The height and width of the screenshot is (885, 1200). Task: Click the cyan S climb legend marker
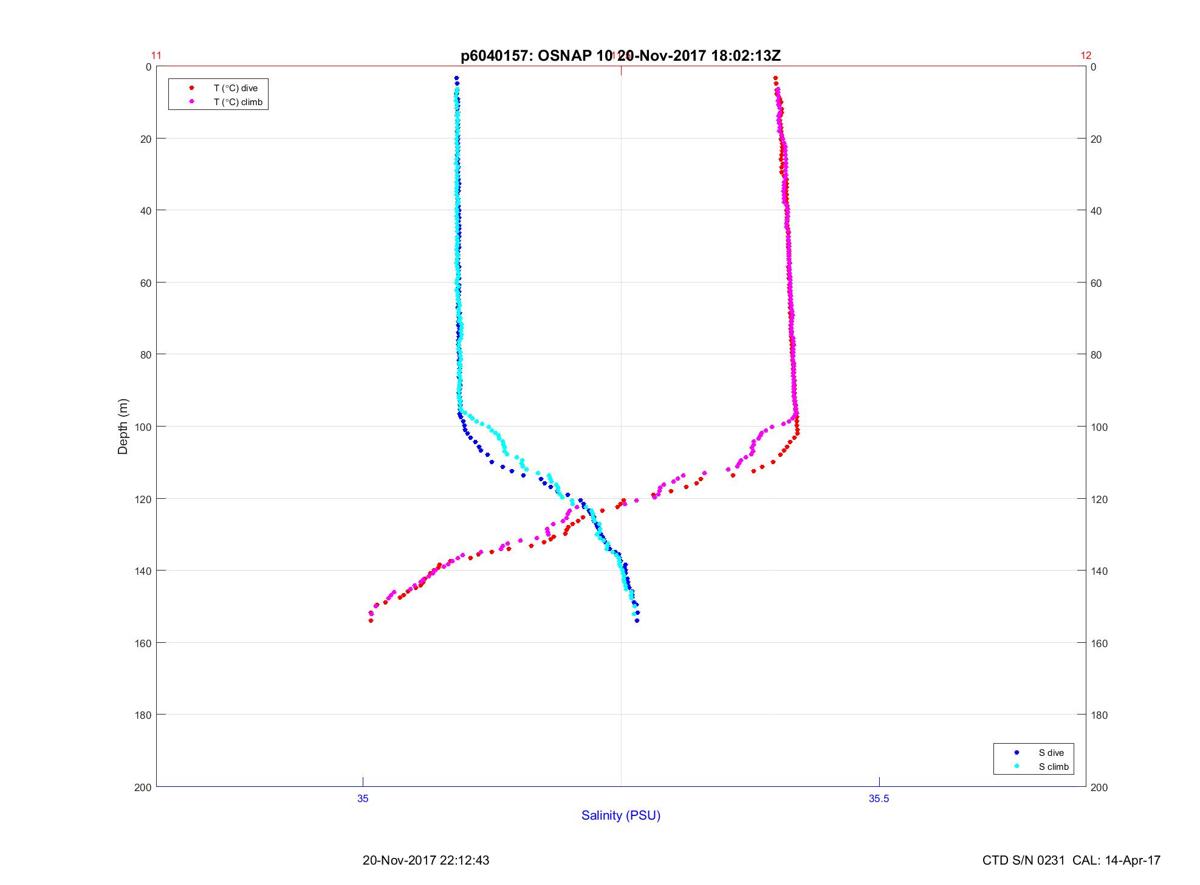pyautogui.click(x=1016, y=767)
